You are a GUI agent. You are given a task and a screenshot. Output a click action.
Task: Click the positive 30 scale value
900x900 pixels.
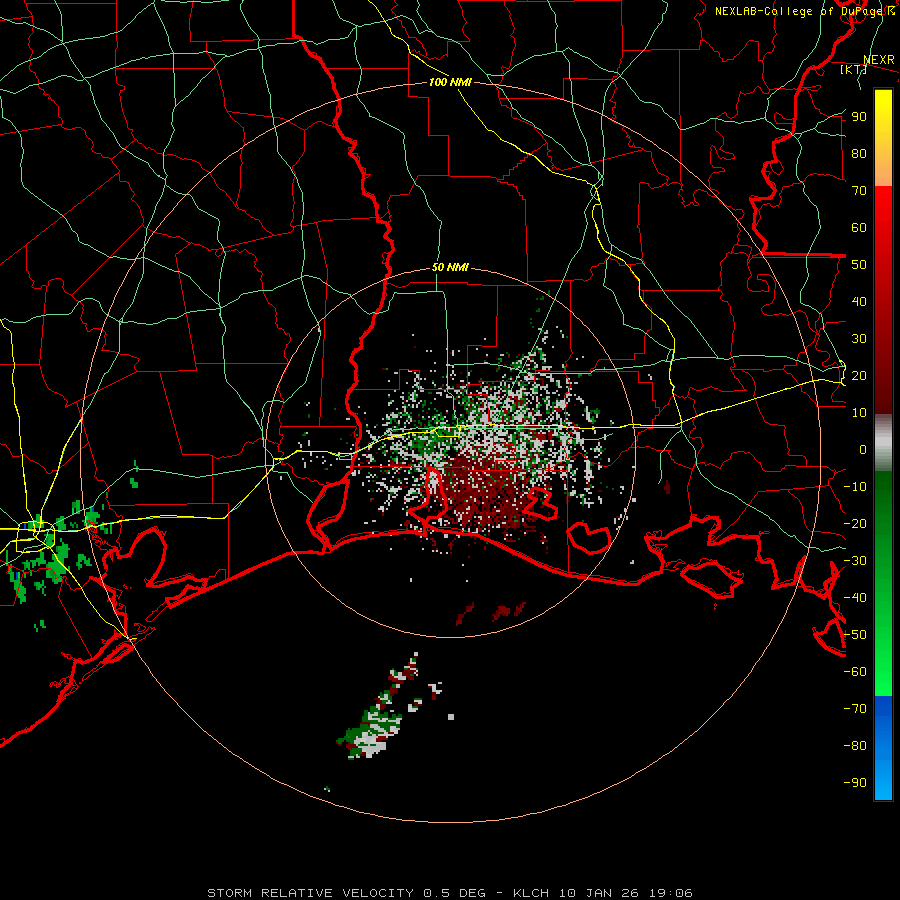point(859,339)
